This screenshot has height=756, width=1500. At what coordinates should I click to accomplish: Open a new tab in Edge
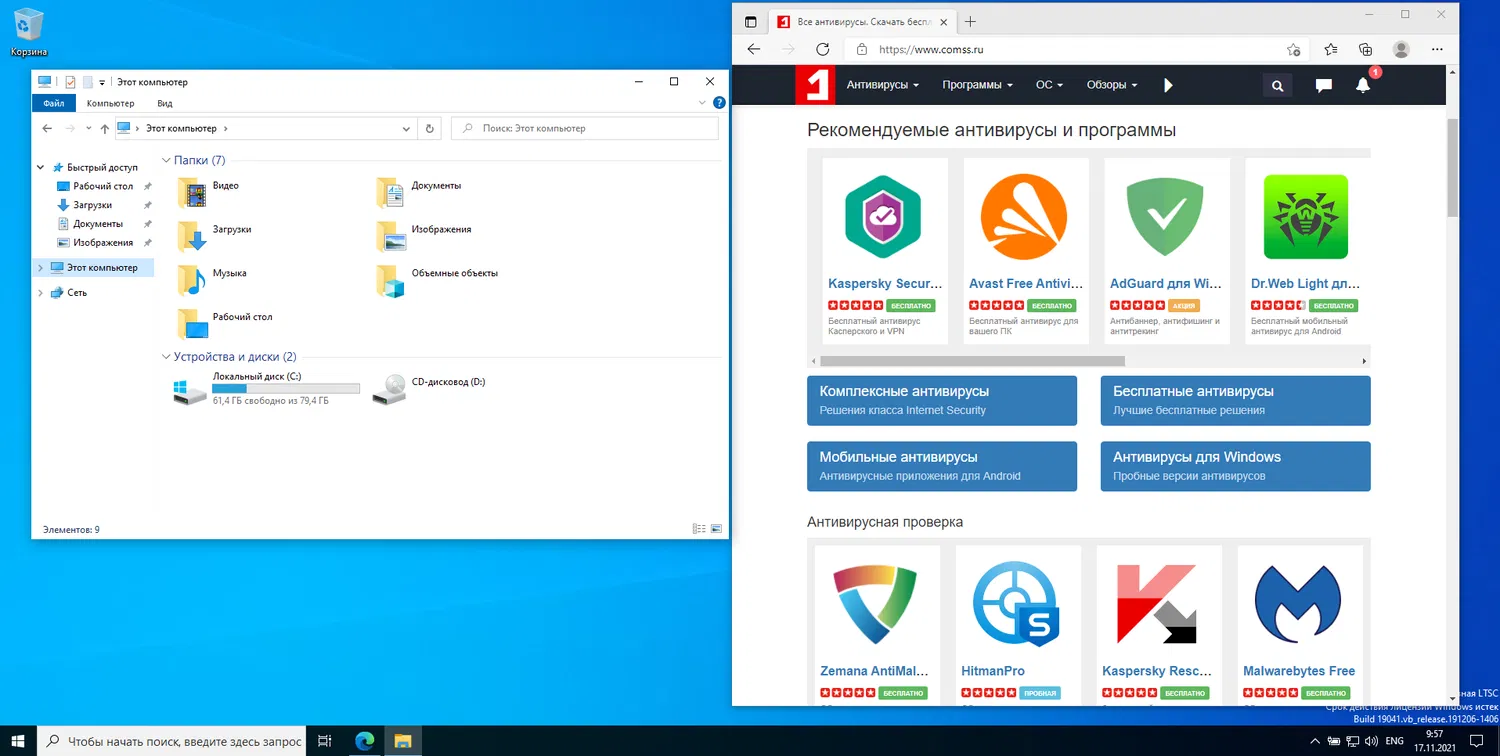pos(970,21)
